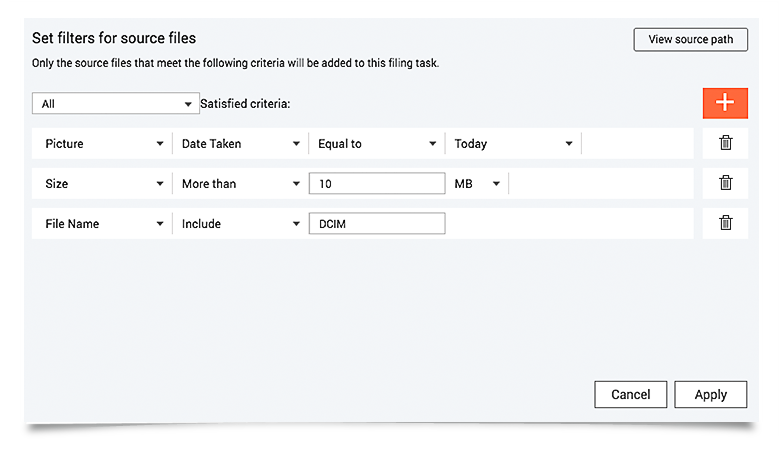Open the MB size unit dropdown
The image size is (780, 450).
(476, 184)
